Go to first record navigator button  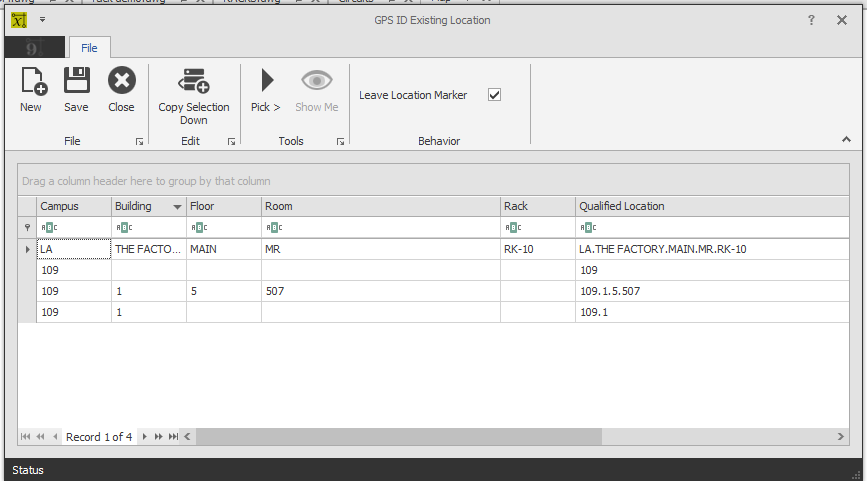[x=25, y=437]
